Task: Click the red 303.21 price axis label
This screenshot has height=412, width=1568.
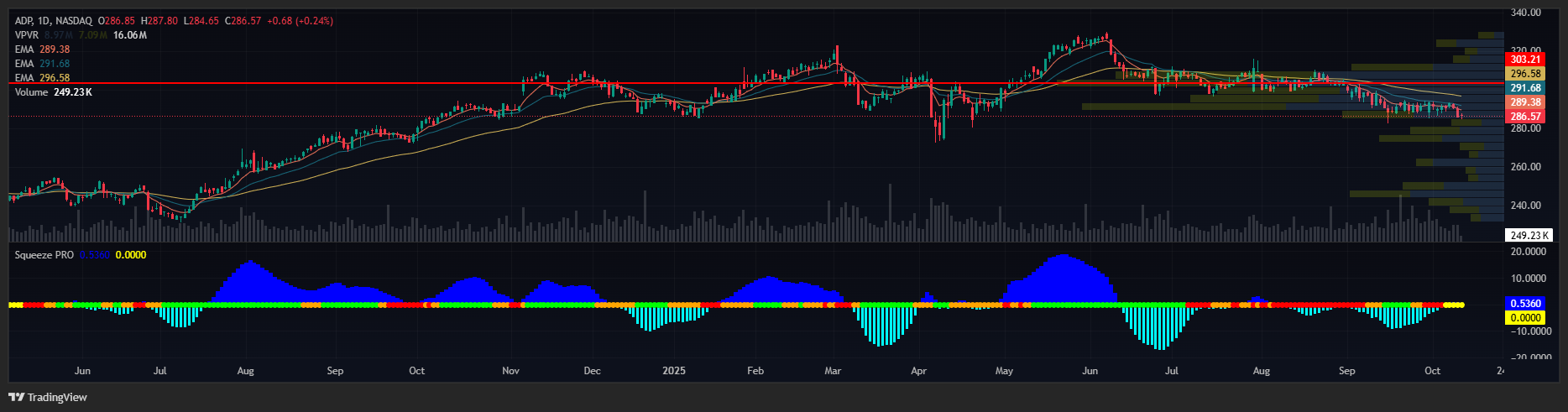Action: (1525, 59)
